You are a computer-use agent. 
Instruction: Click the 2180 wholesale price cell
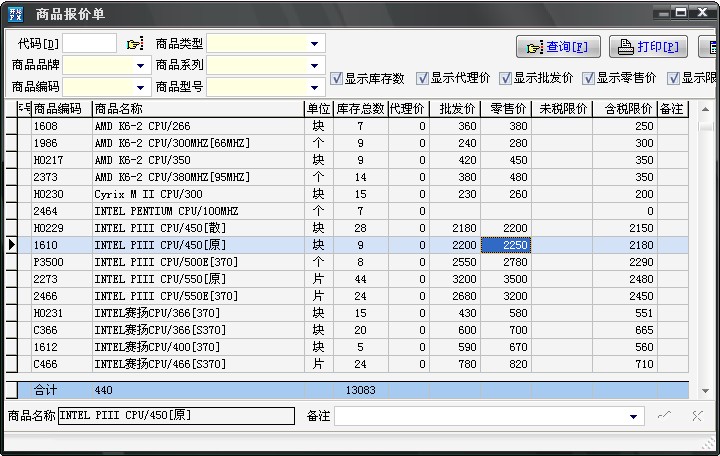[x=455, y=228]
